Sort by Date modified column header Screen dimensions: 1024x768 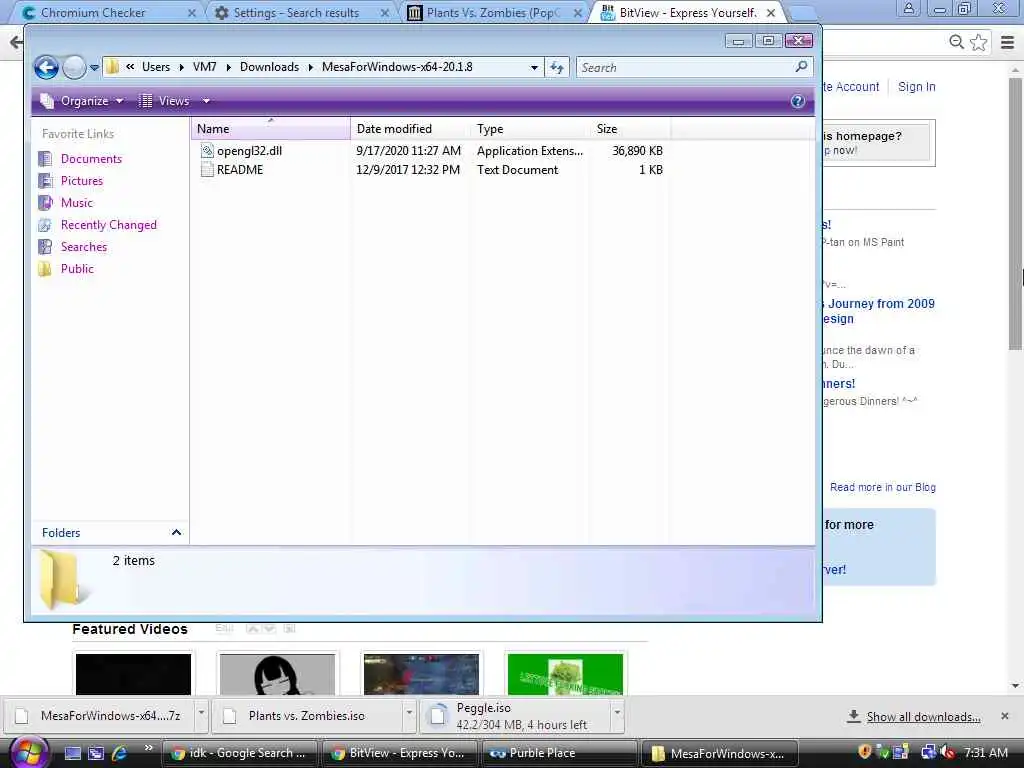[x=410, y=129]
